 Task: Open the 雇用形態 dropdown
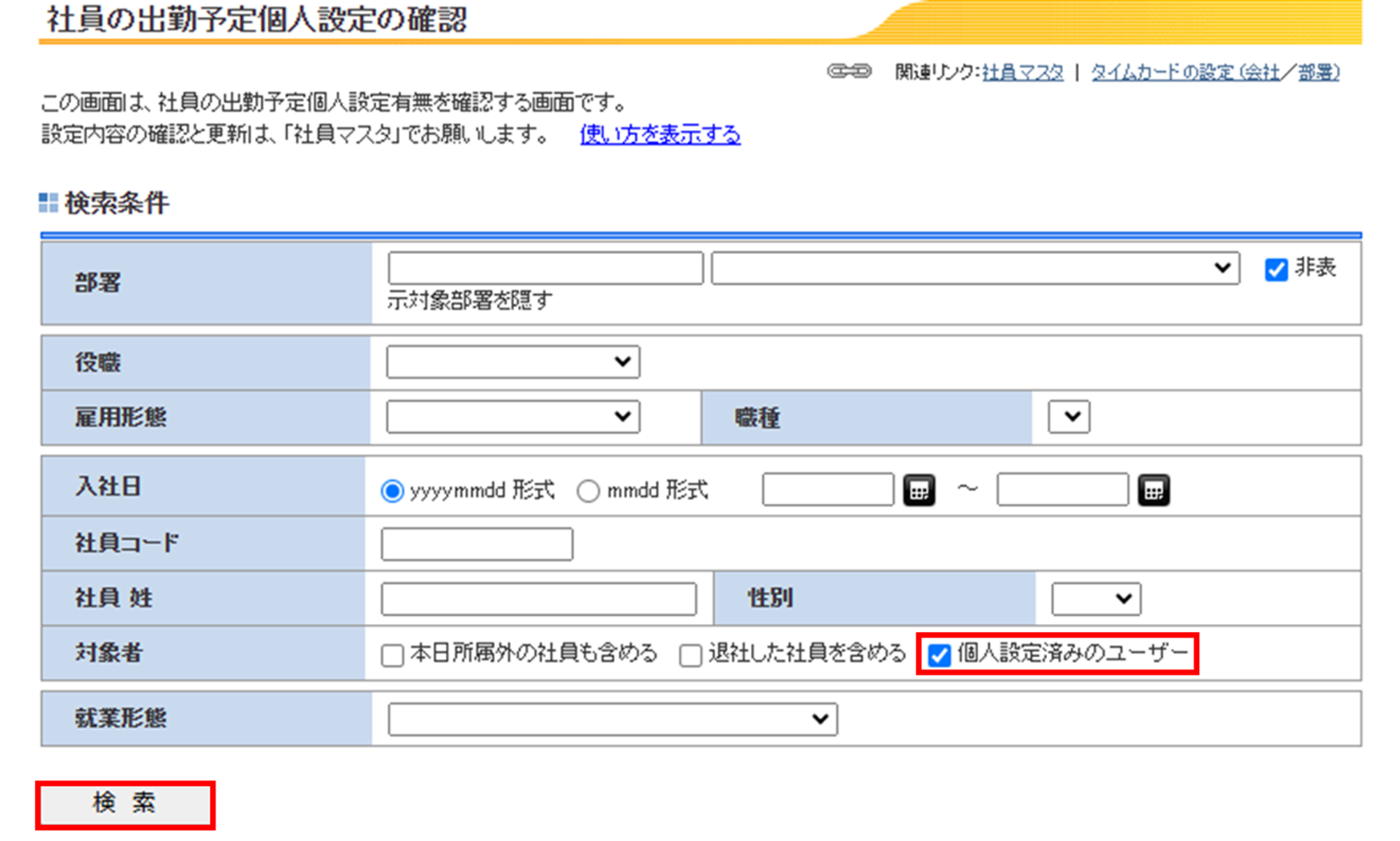513,417
